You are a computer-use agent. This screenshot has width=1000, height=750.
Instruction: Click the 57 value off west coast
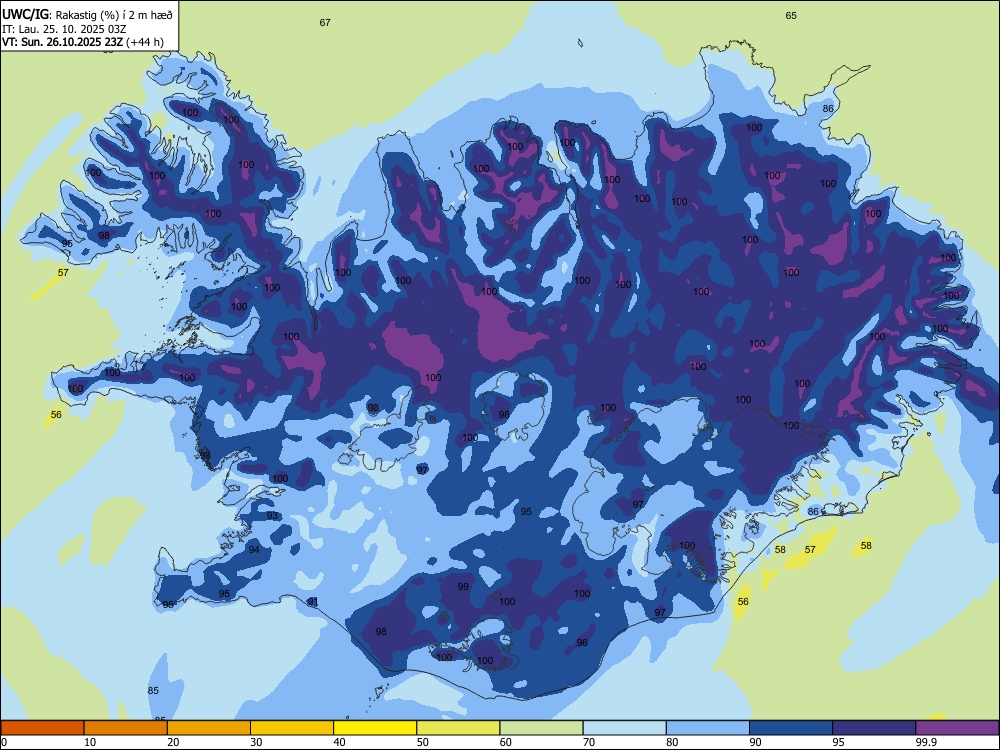[63, 272]
